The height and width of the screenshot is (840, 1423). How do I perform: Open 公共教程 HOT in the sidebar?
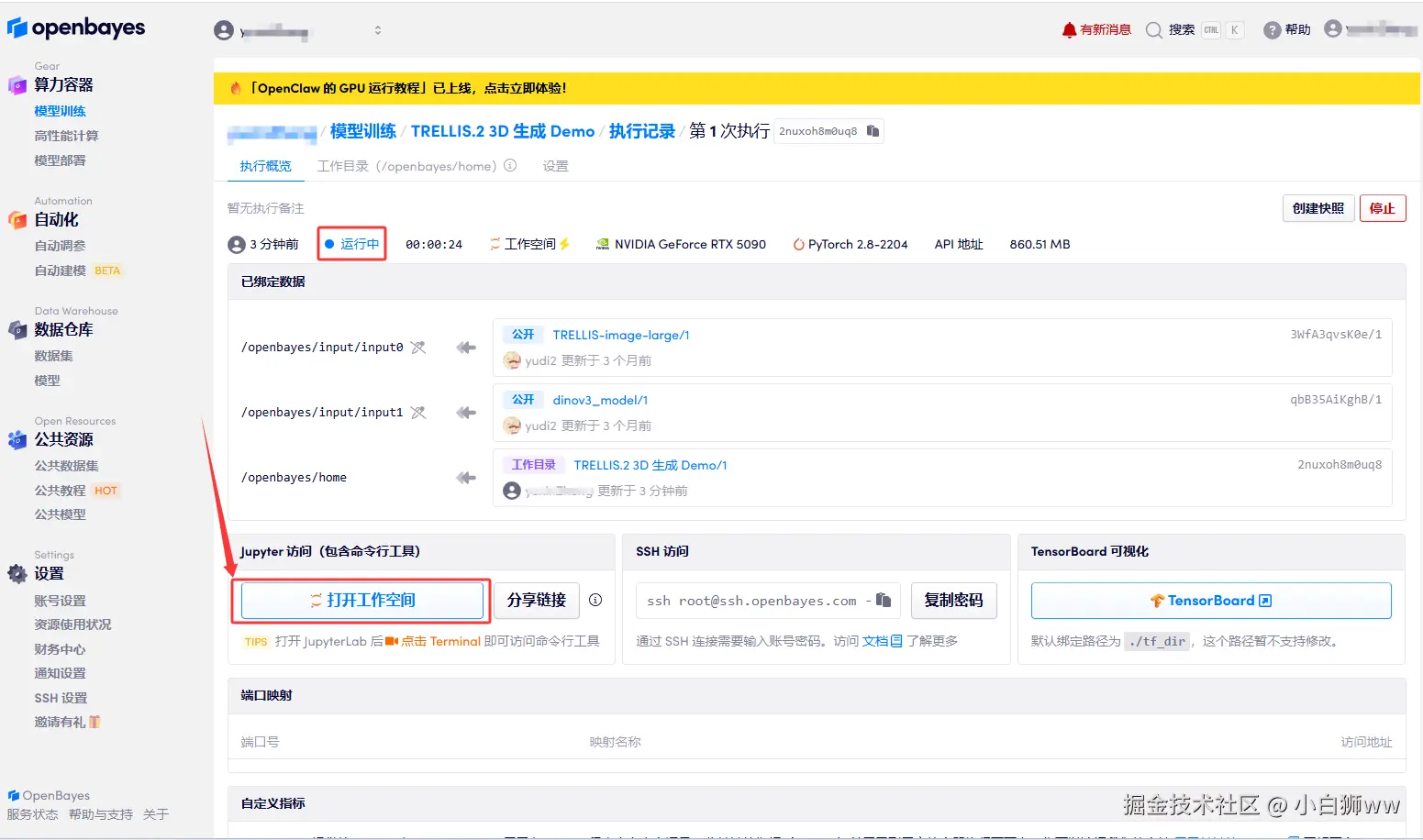tap(76, 491)
